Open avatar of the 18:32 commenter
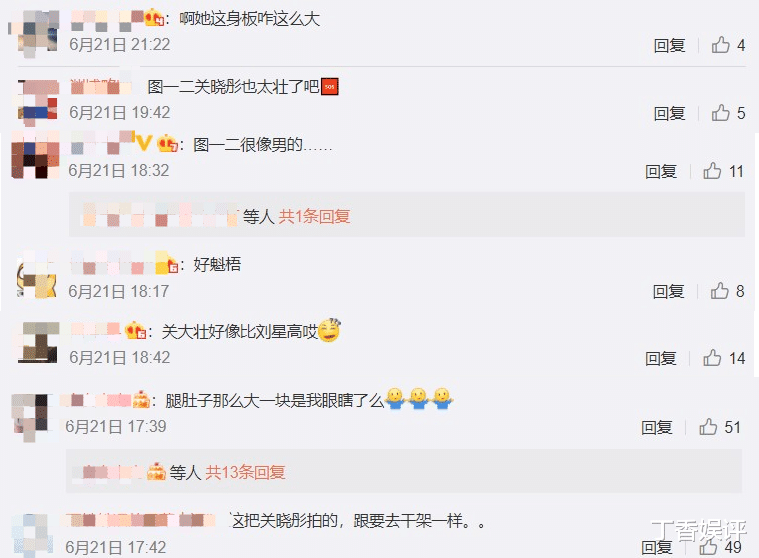Viewport: 759px width, 558px height. pos(36,155)
